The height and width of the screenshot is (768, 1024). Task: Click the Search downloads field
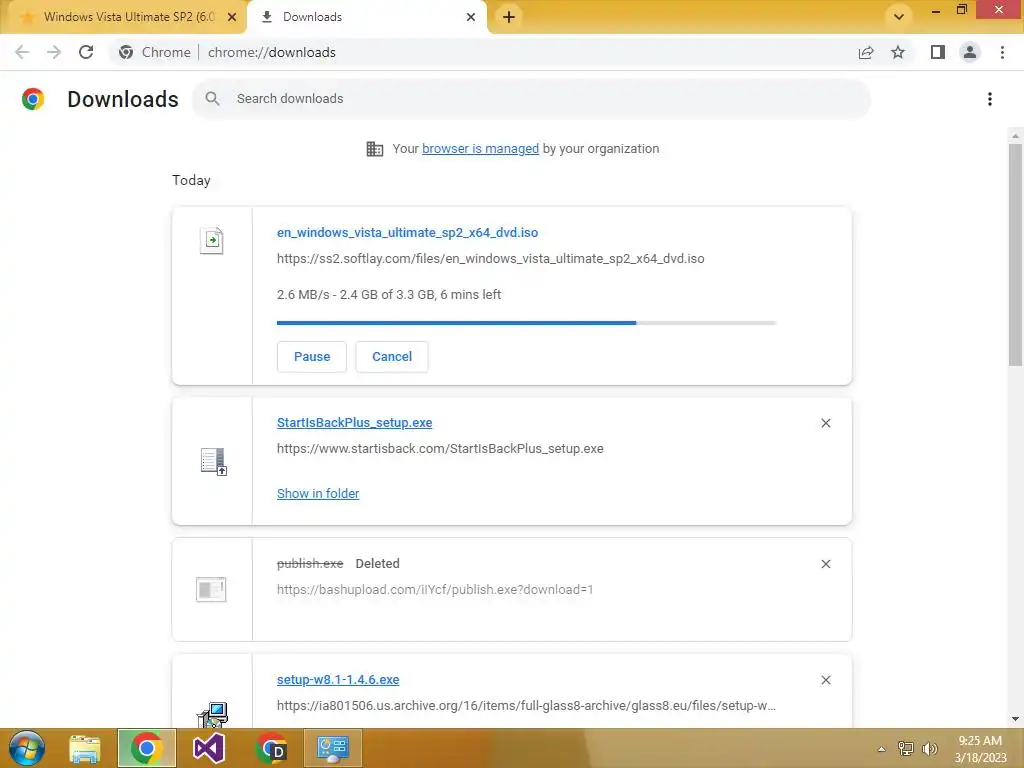[x=532, y=99]
